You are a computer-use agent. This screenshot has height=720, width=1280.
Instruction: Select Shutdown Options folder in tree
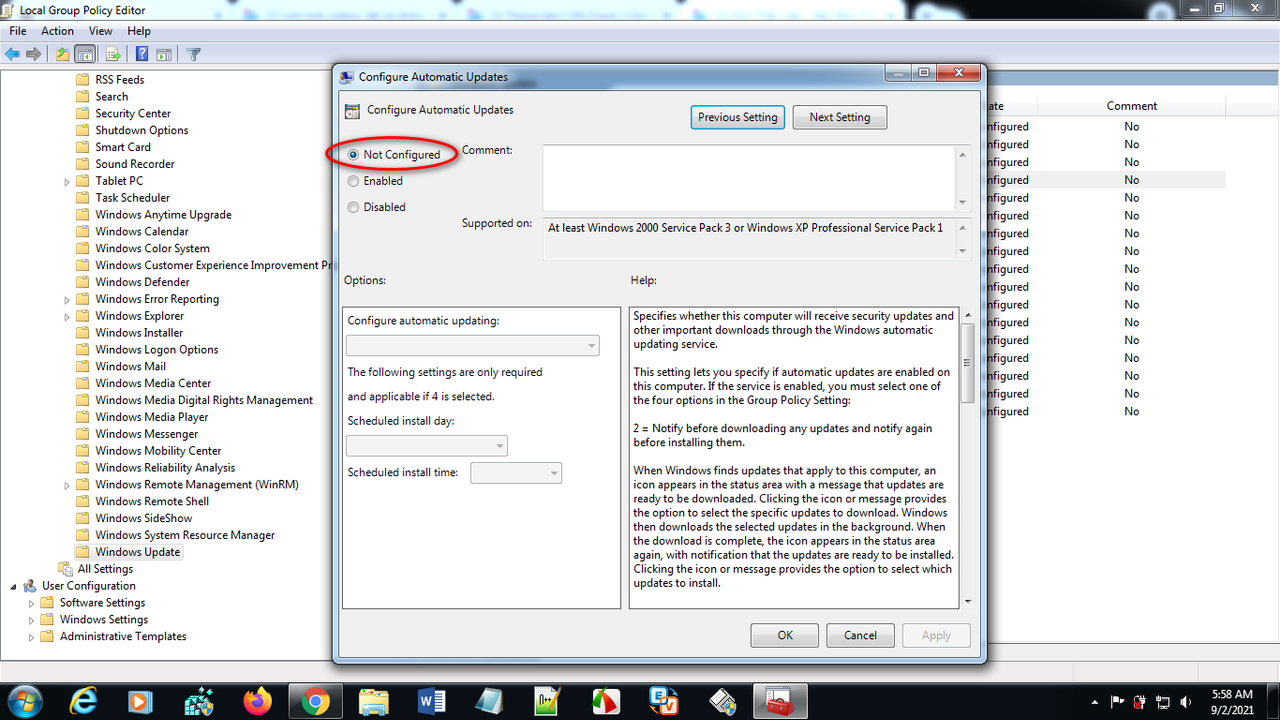(x=142, y=131)
